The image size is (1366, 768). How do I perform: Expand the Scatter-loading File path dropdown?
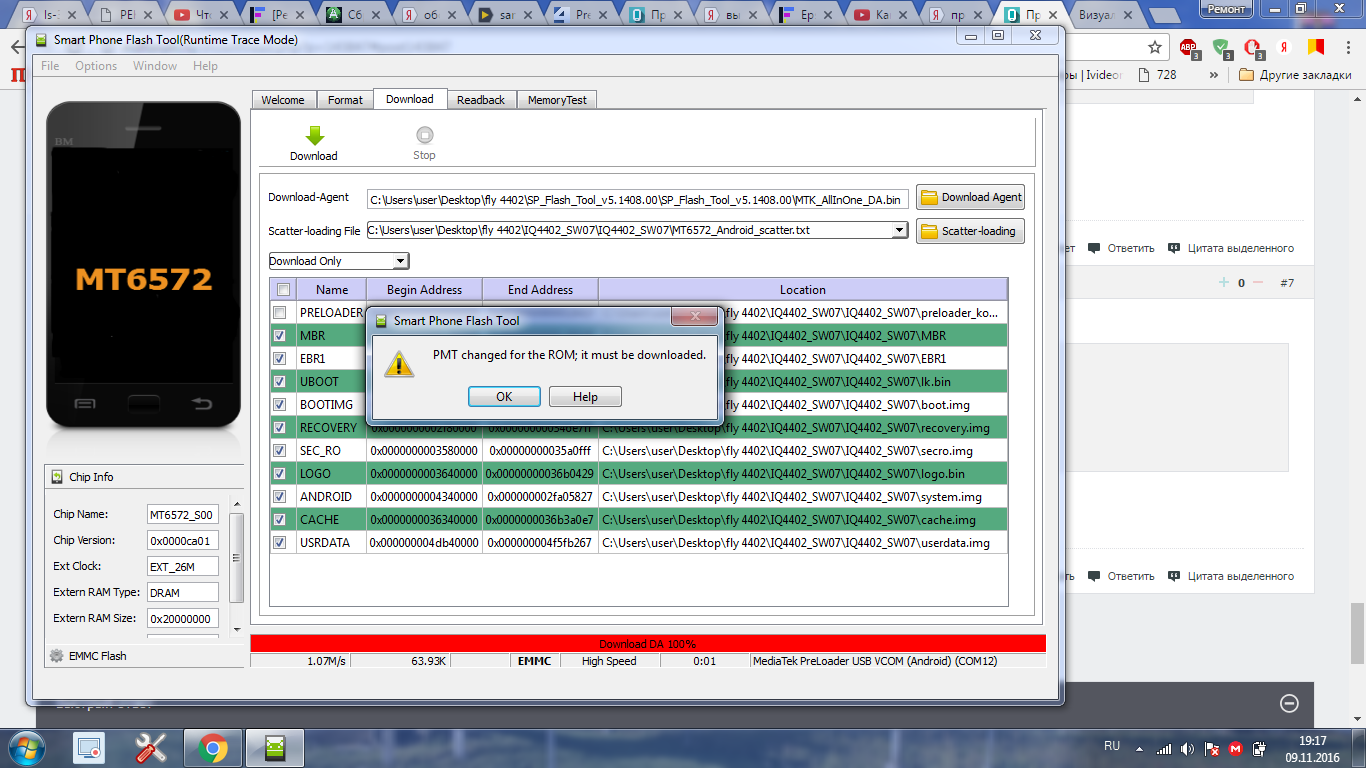(899, 231)
